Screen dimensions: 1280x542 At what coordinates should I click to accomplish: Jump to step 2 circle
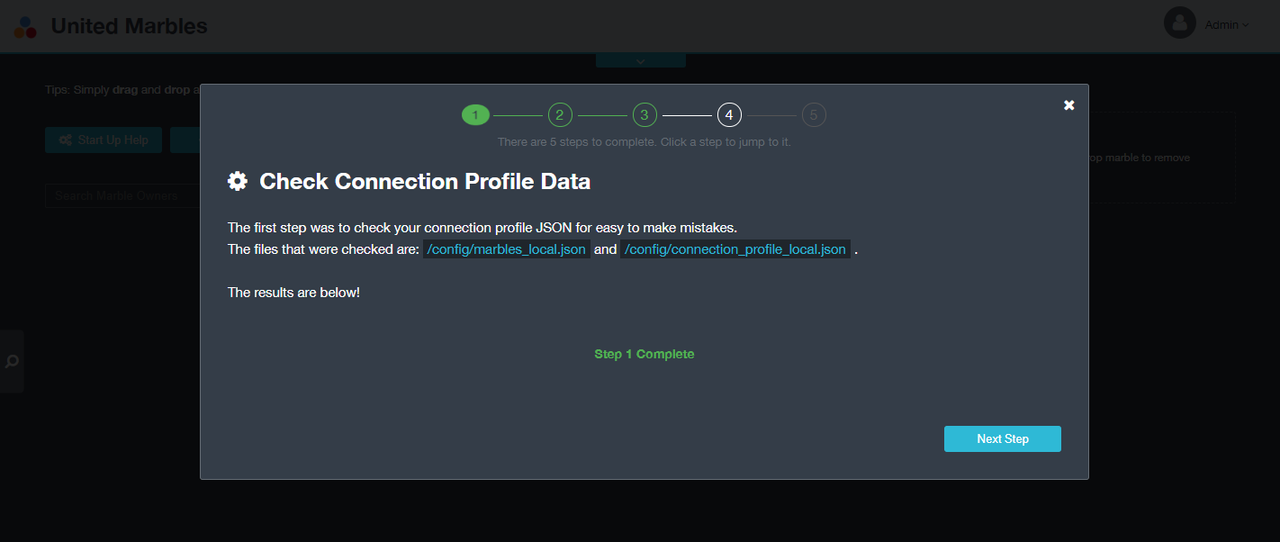coord(559,115)
